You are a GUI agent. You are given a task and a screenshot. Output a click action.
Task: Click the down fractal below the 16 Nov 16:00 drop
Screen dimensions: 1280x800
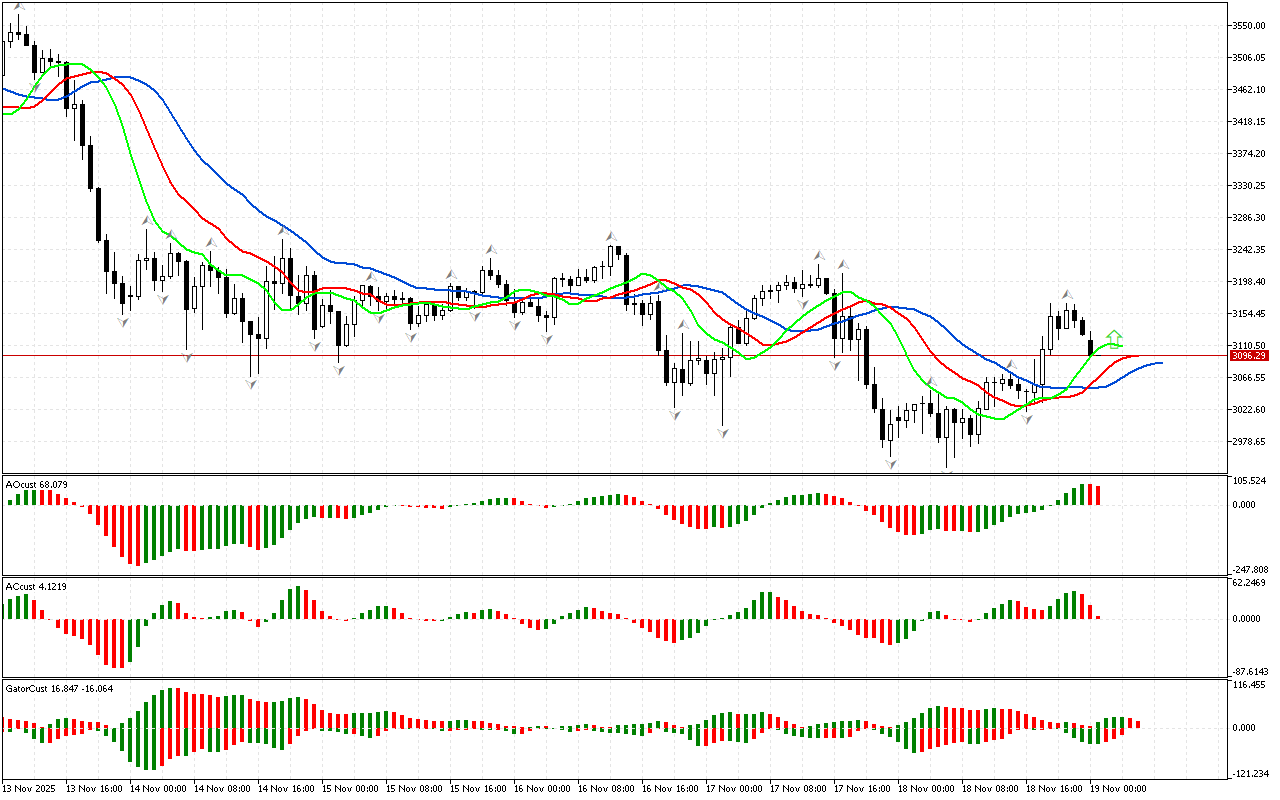click(x=675, y=413)
